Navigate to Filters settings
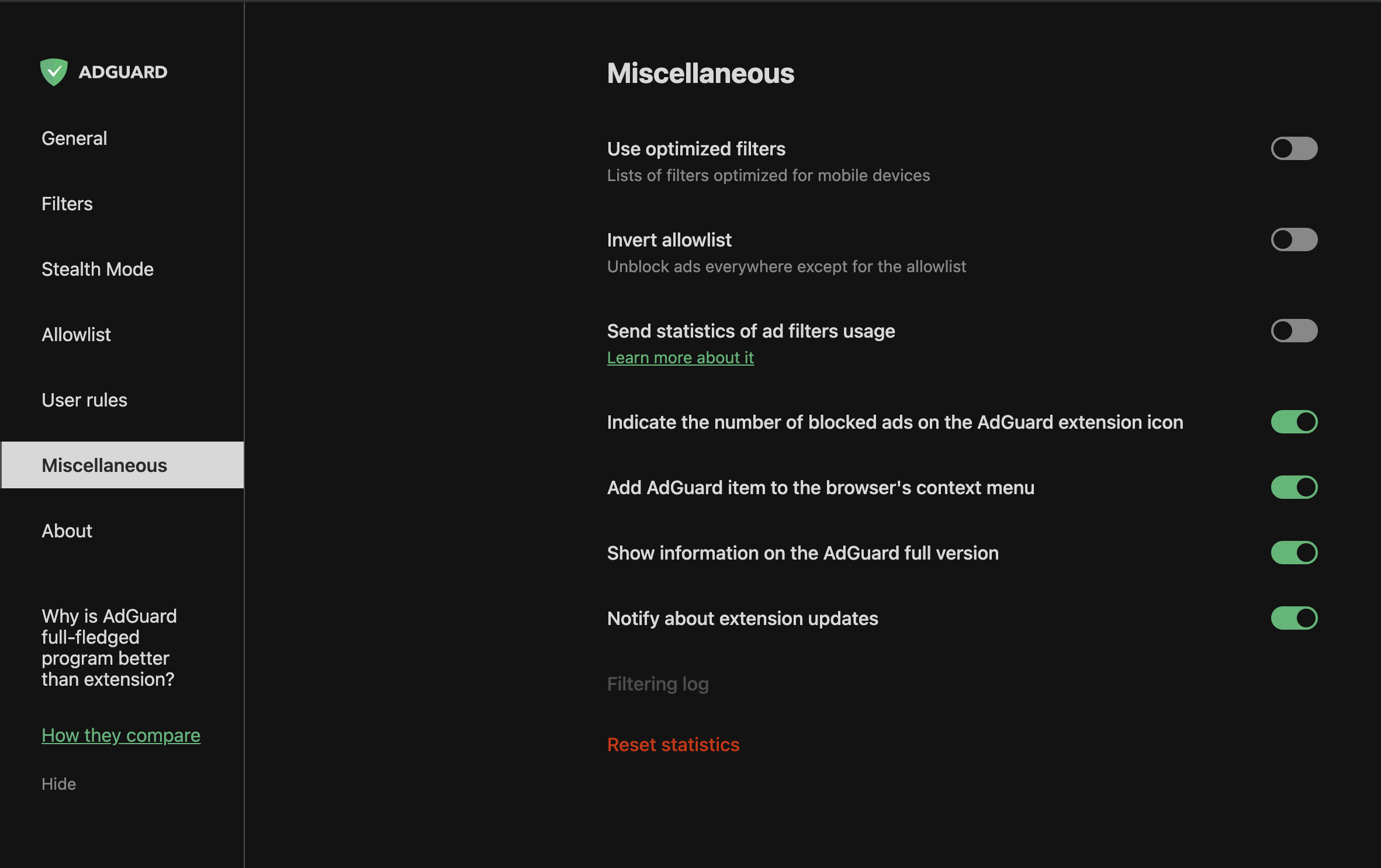 pos(67,204)
